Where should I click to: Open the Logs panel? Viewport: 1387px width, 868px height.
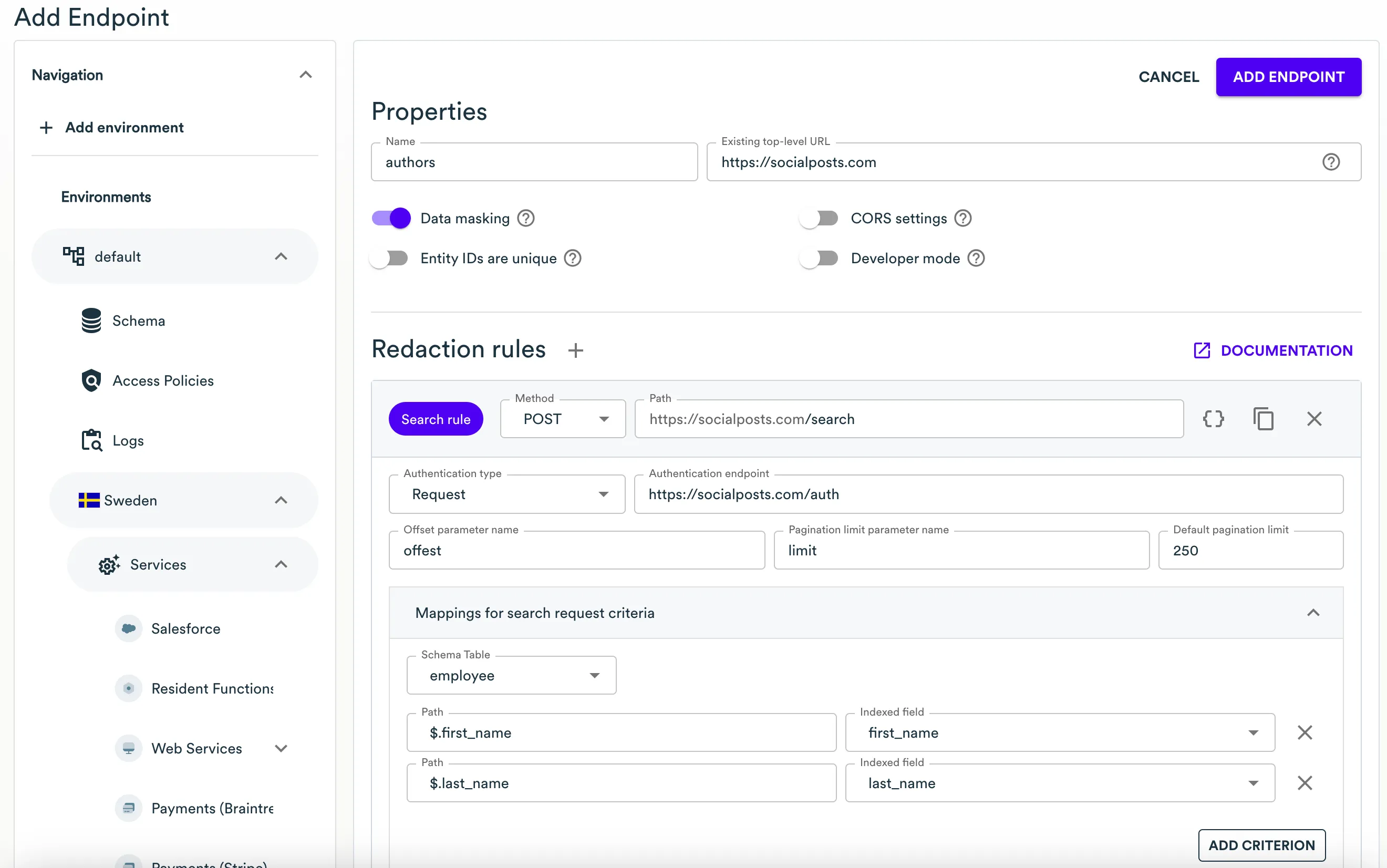tap(127, 440)
